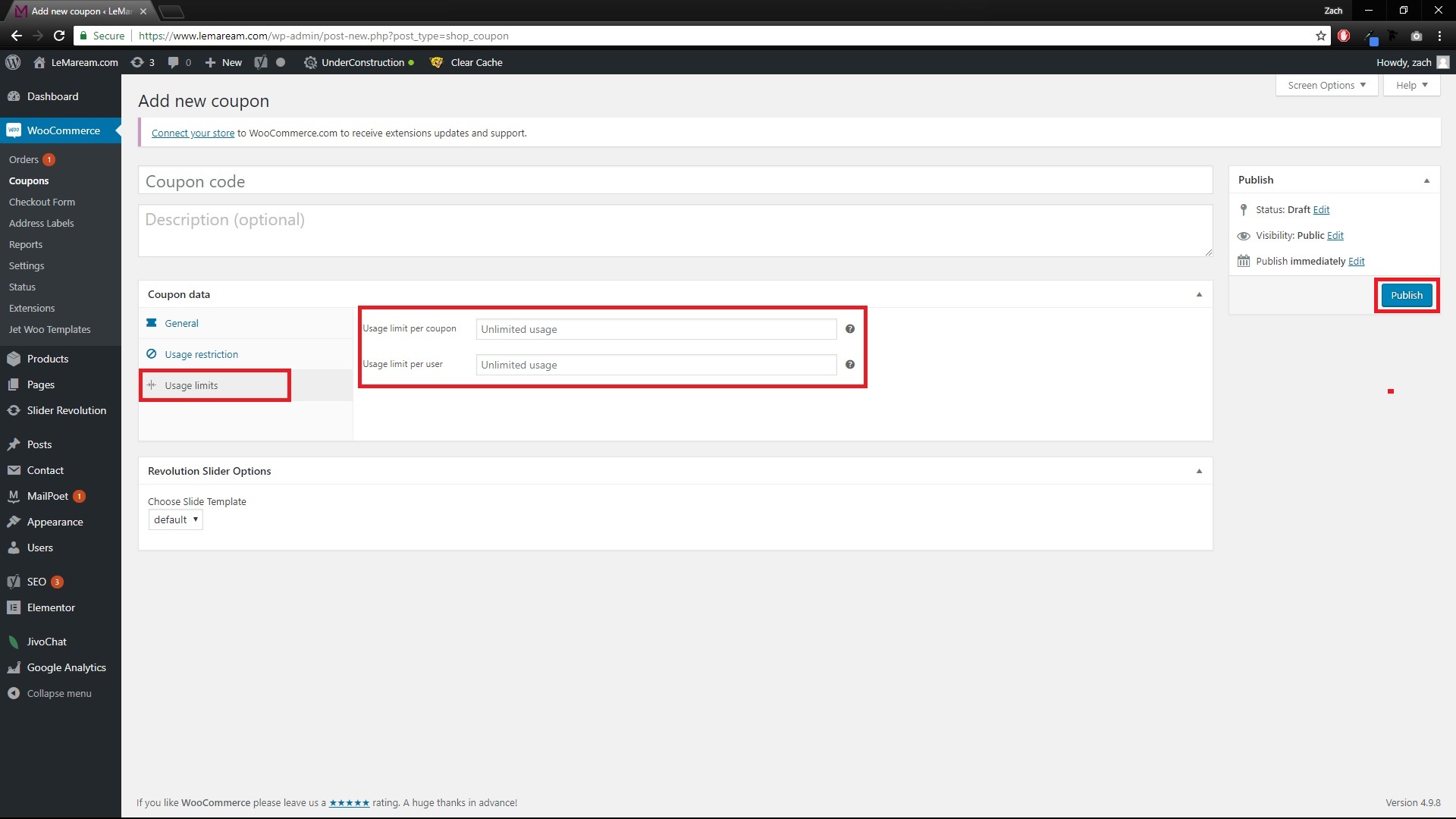The width and height of the screenshot is (1456, 819).
Task: Open Jet Woo Templates submenu
Action: (x=61, y=329)
